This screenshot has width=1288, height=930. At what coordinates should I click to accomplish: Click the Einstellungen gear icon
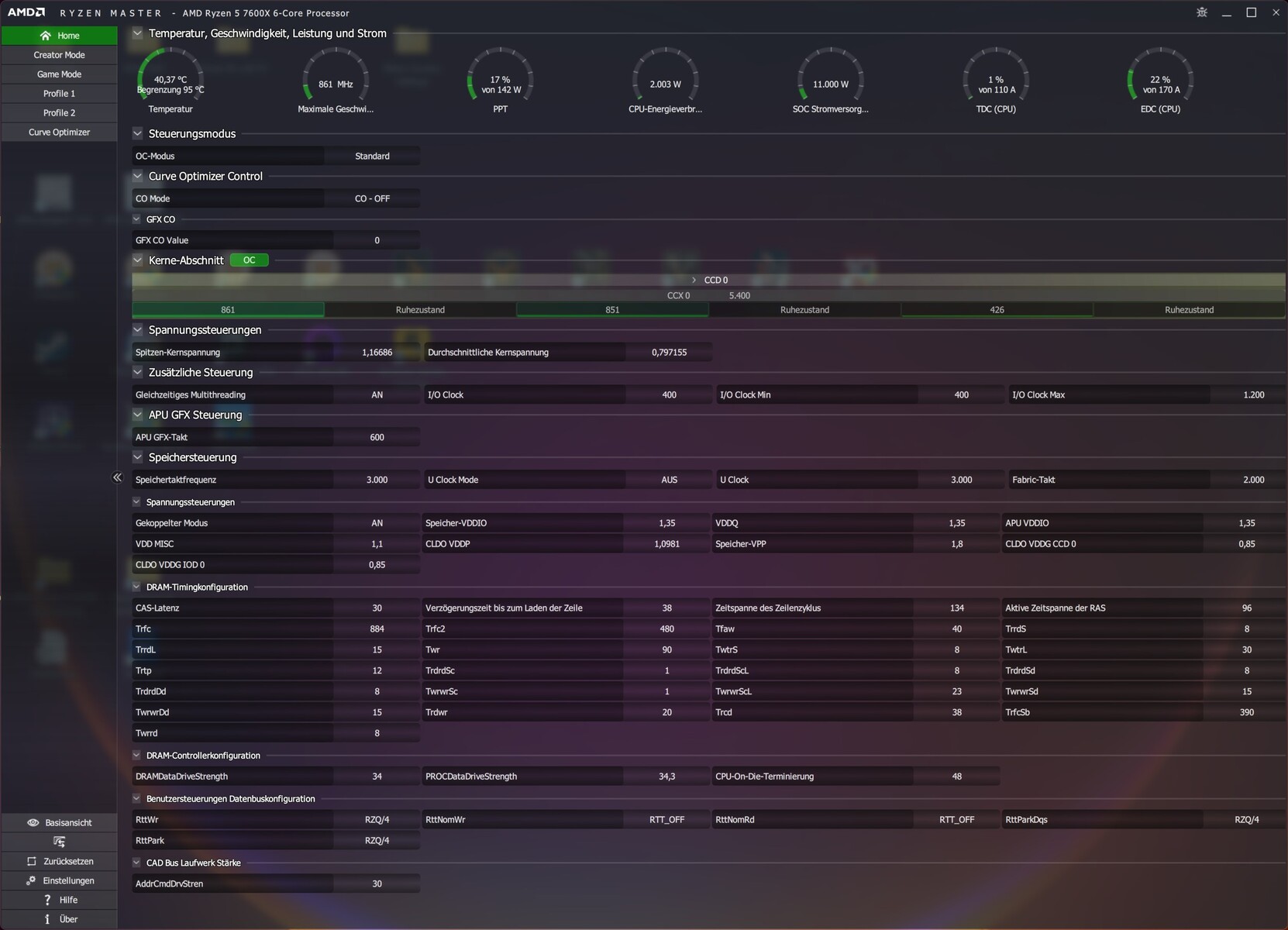31,880
